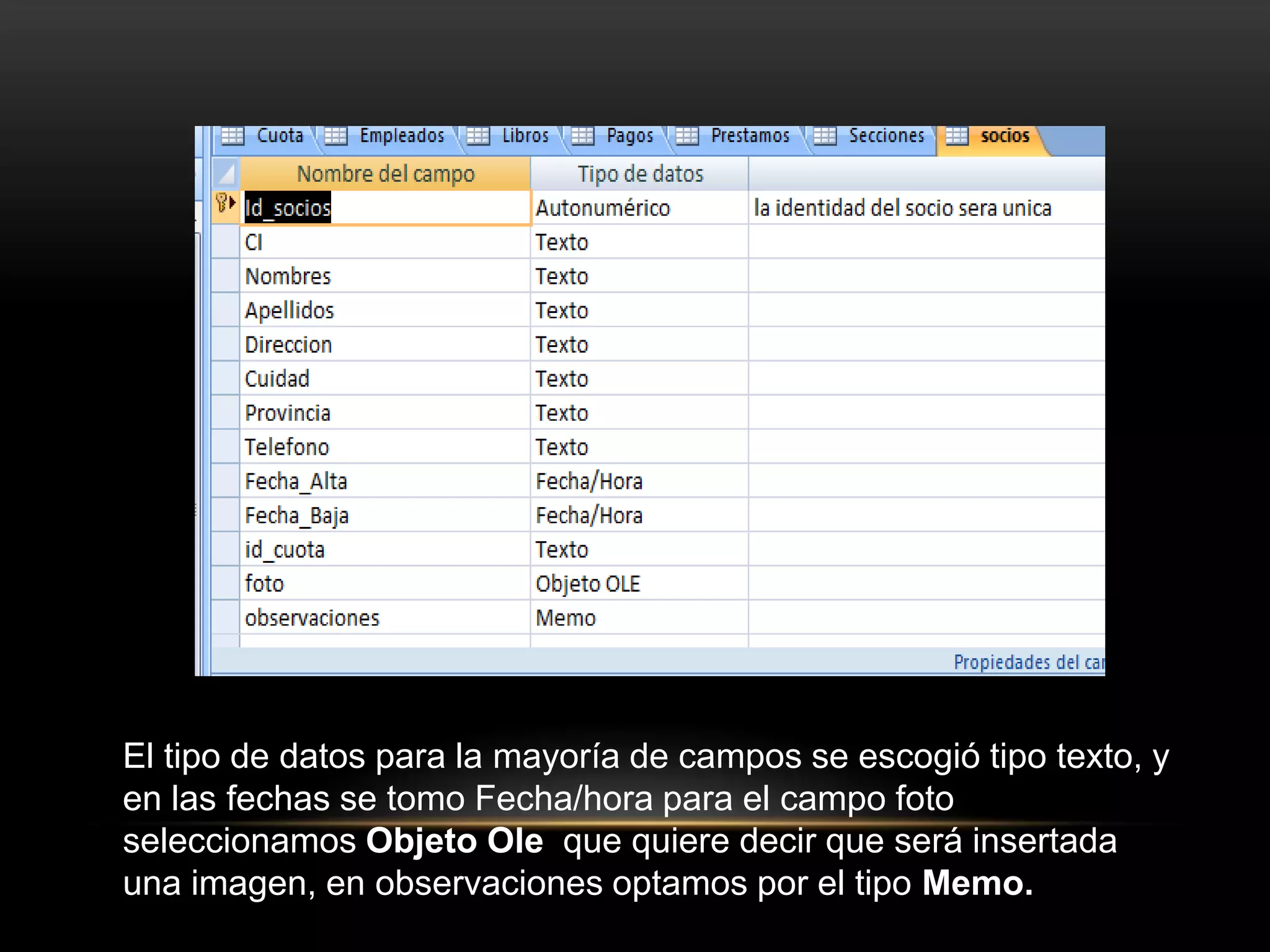Click the select-all corner box of the grid
The image size is (1270, 952).
pos(226,174)
